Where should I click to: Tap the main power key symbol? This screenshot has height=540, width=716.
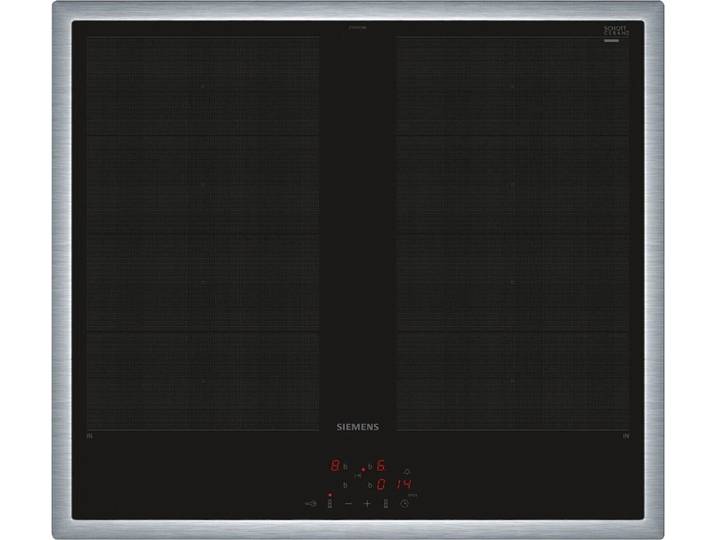pyautogui.click(x=311, y=504)
